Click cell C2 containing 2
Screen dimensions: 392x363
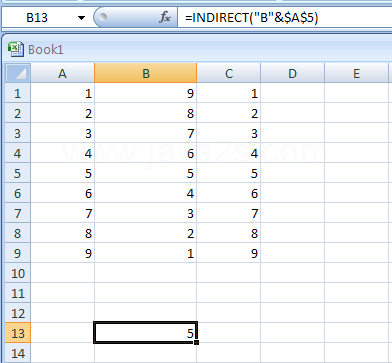pos(229,113)
